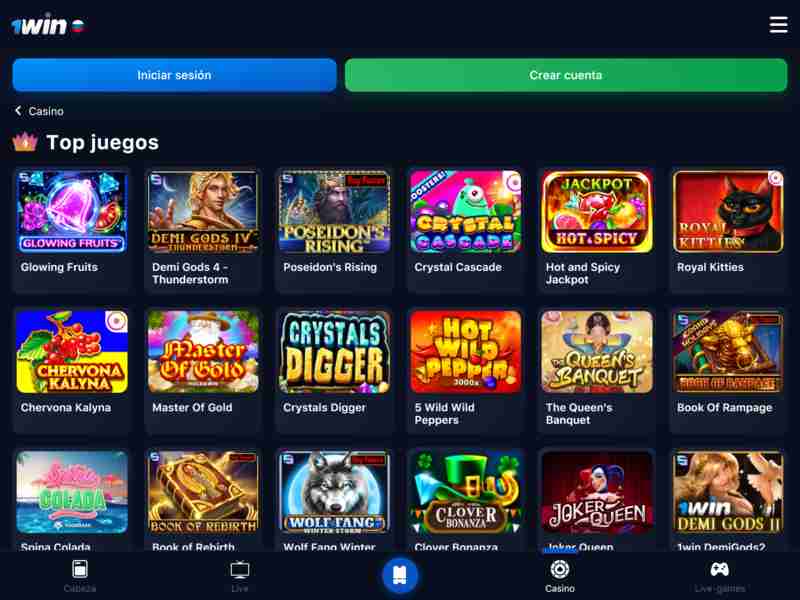Open the Glowing Fruits game thumbnail
Screen dimensions: 800x600
pos(72,212)
